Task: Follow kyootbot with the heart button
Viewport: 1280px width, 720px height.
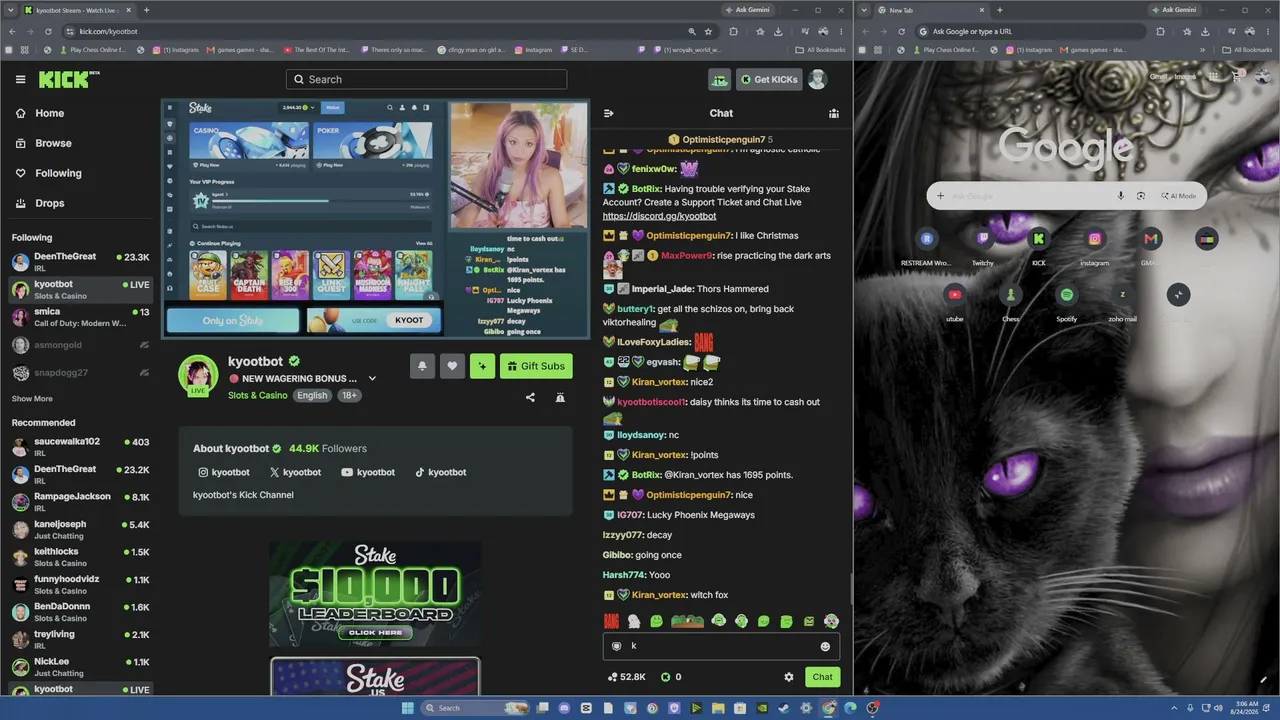Action: click(452, 366)
